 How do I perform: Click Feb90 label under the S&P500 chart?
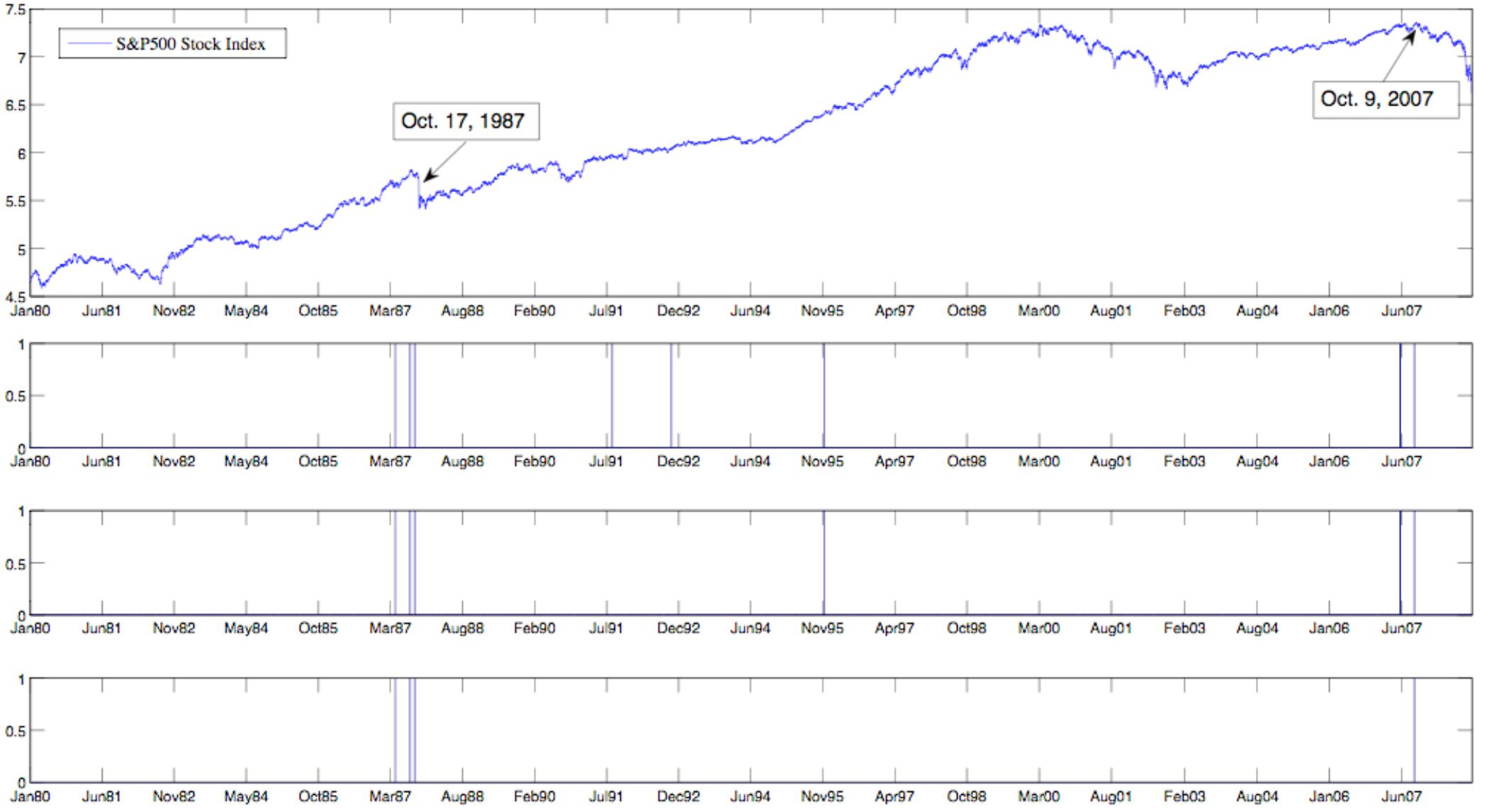[x=534, y=310]
